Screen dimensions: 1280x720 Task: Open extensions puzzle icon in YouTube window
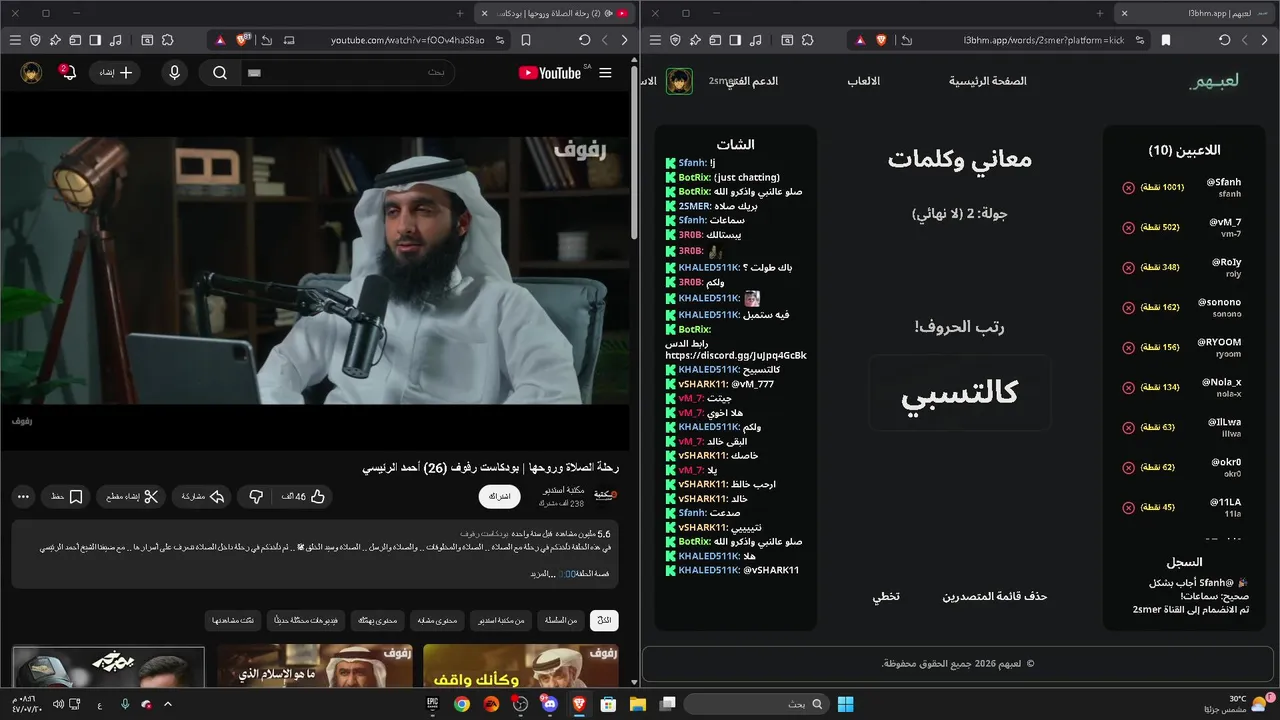(x=167, y=40)
